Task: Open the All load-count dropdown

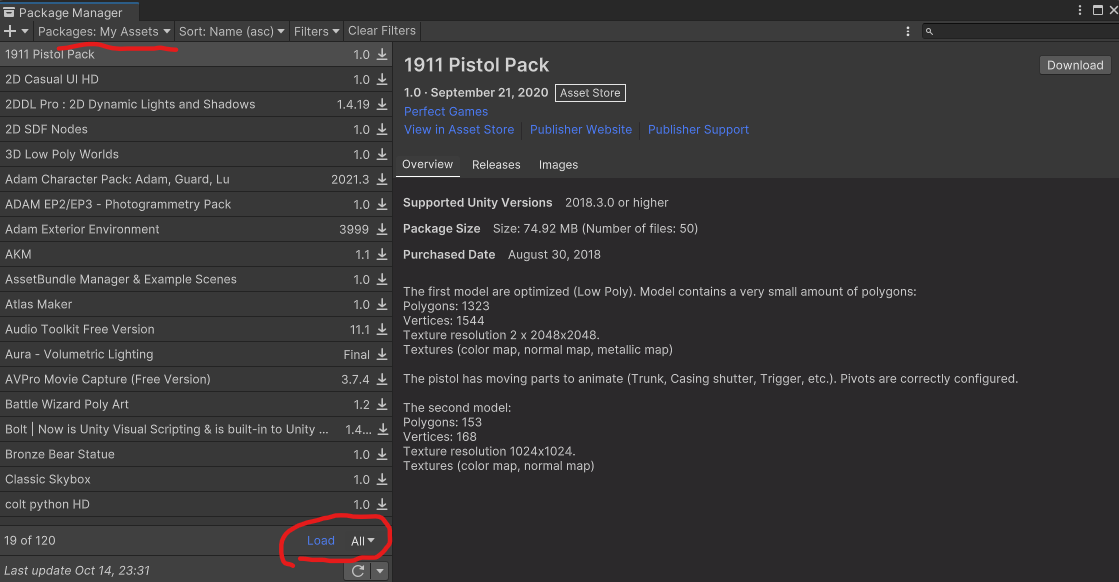Action: pyautogui.click(x=363, y=541)
